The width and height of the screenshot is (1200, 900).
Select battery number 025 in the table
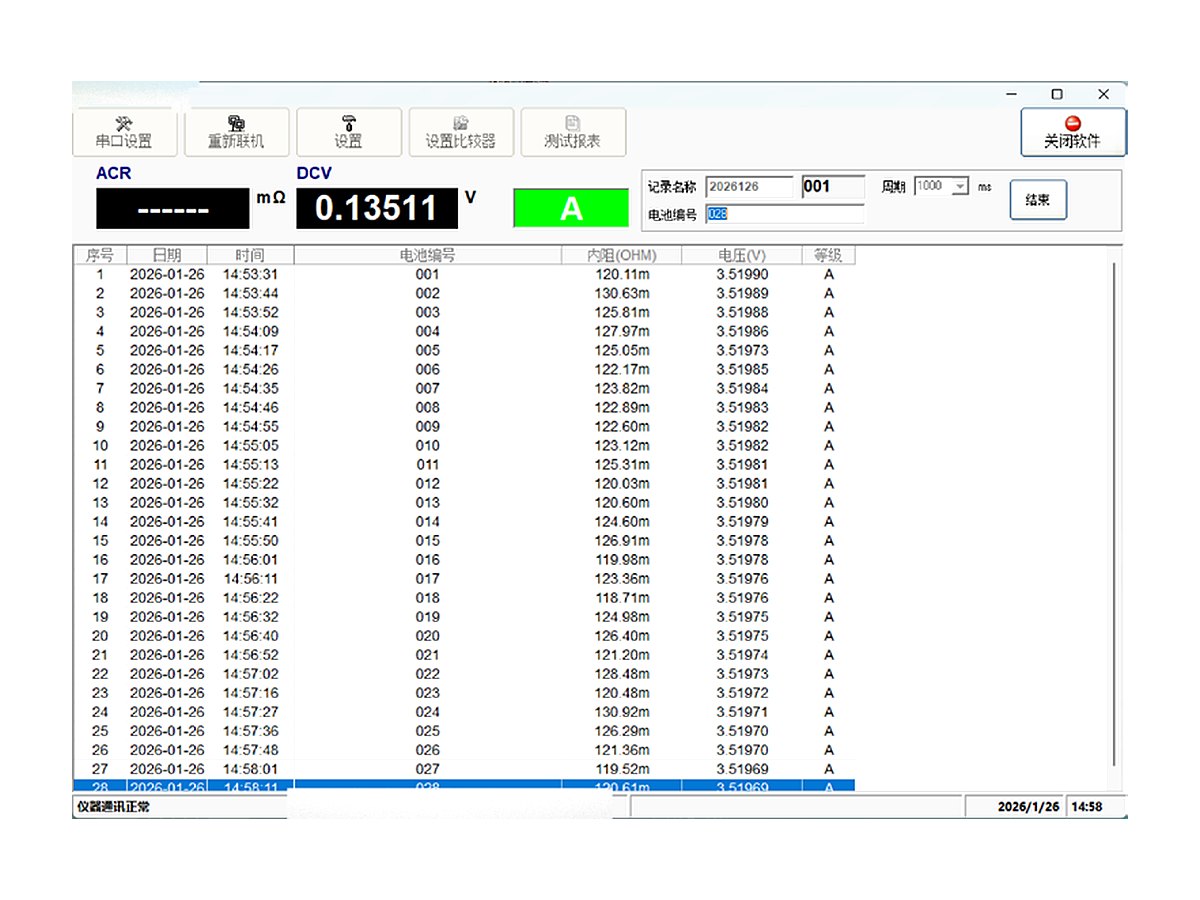427,730
